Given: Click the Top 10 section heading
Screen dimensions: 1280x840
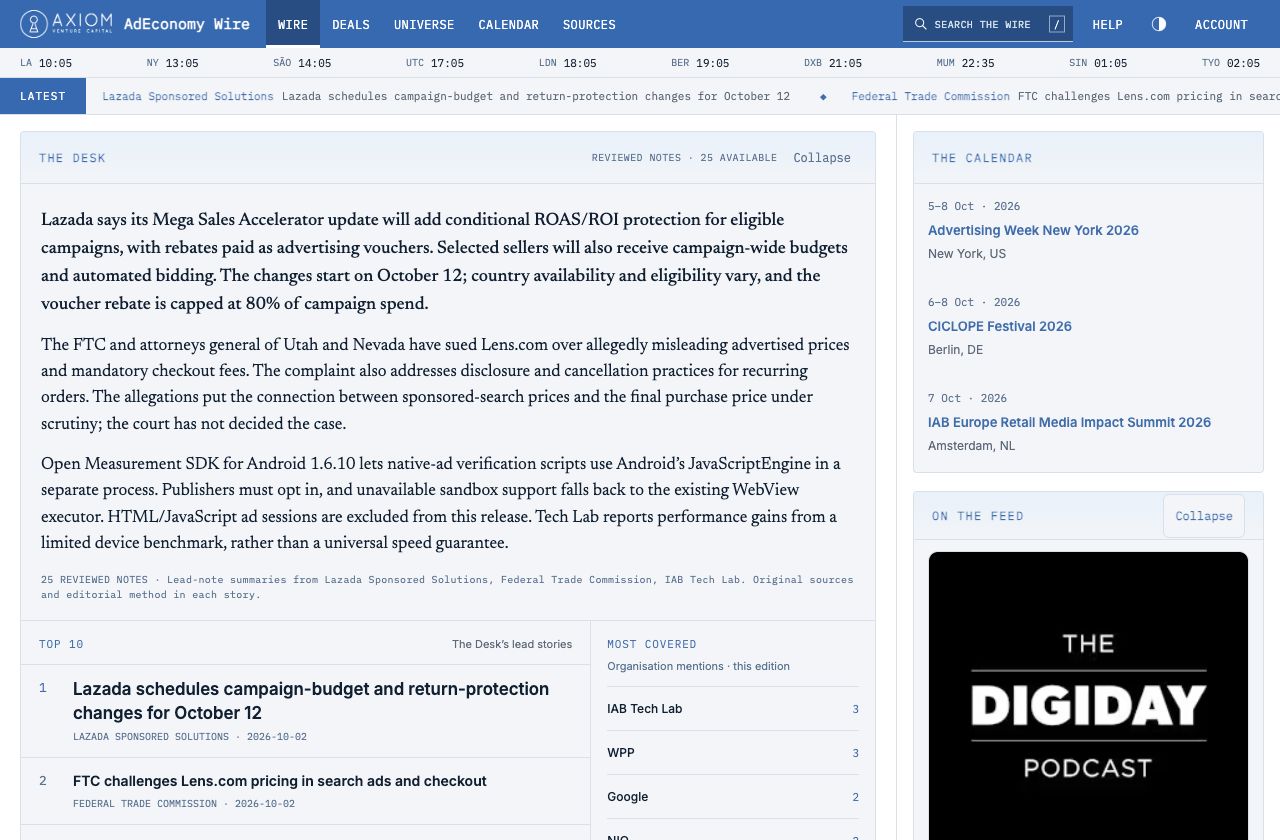Looking at the screenshot, I should (x=61, y=644).
